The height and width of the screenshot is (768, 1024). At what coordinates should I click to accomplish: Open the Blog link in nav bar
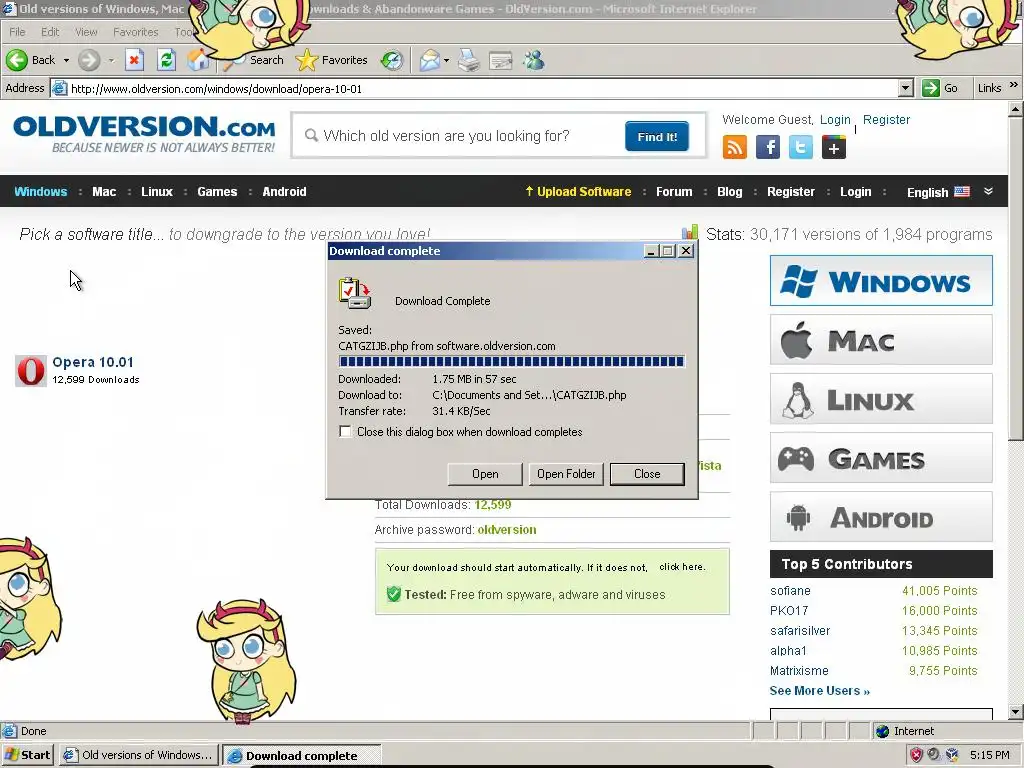pyautogui.click(x=729, y=191)
